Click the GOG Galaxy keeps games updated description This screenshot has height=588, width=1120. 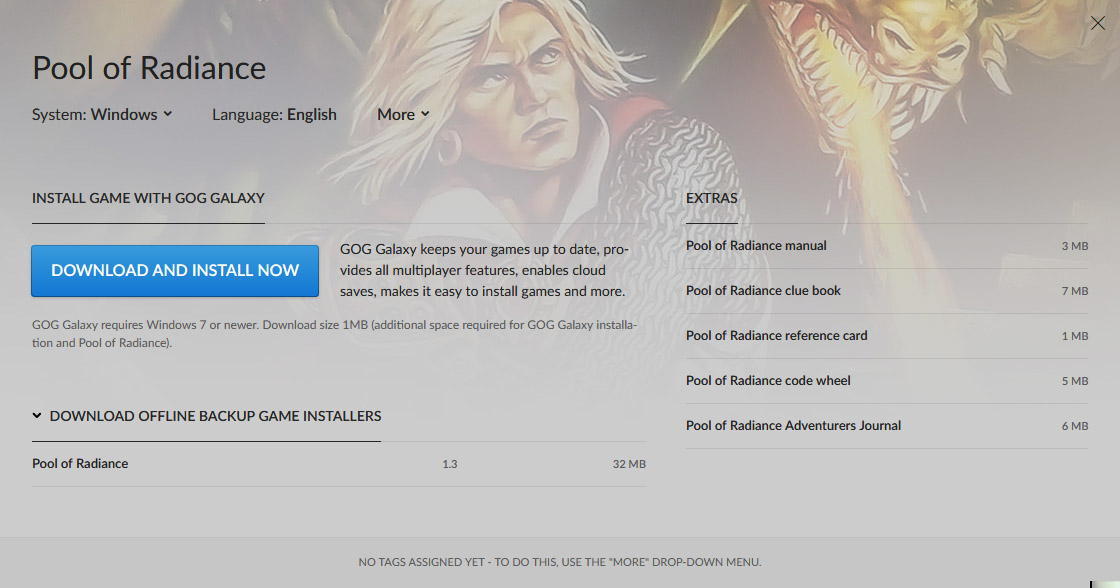coord(484,270)
